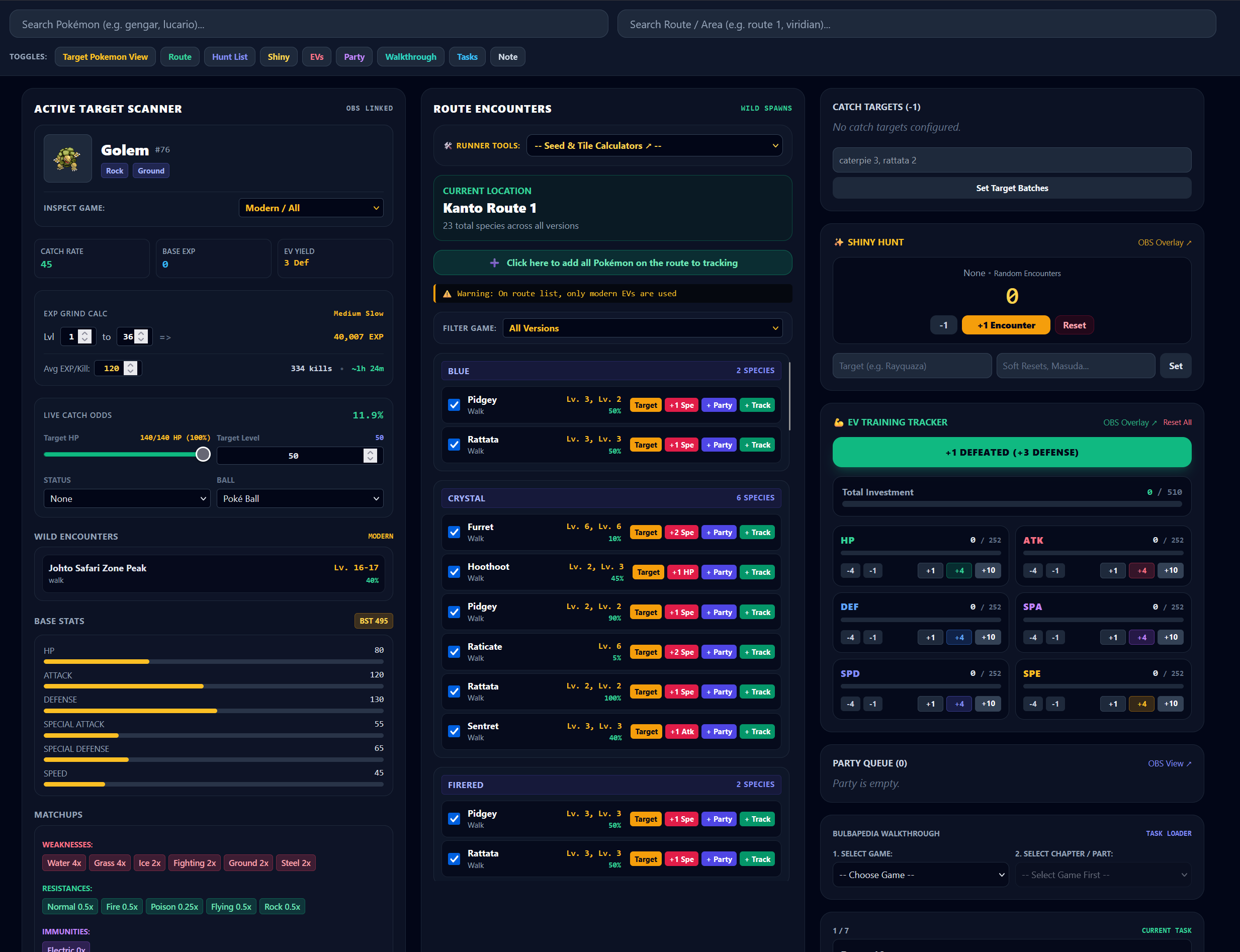Click Target for Furret

[x=646, y=532]
